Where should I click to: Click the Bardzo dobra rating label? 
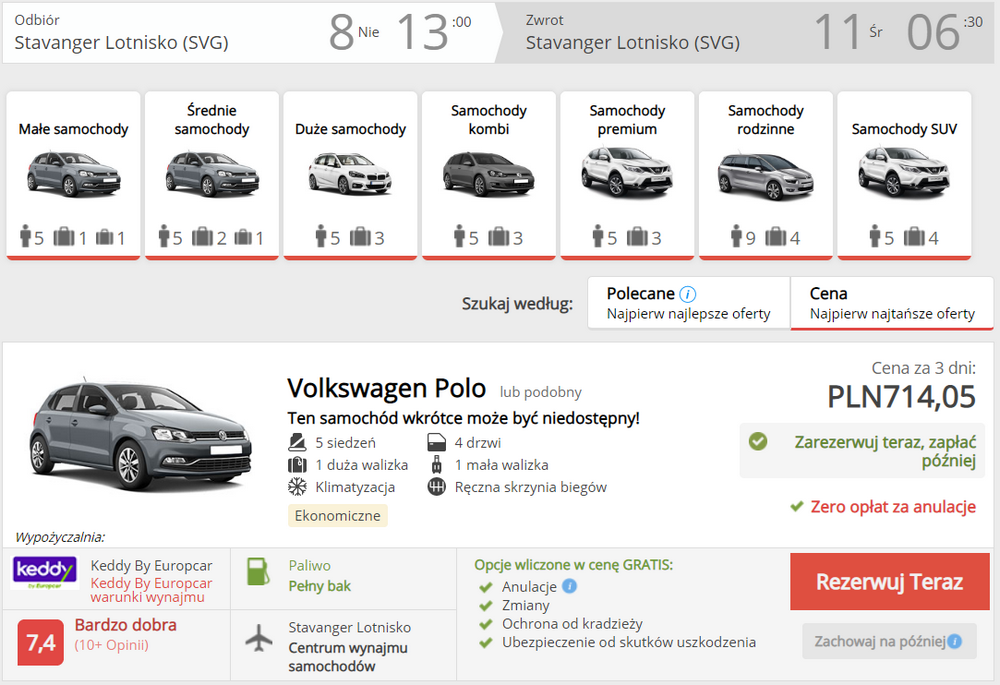pos(126,625)
